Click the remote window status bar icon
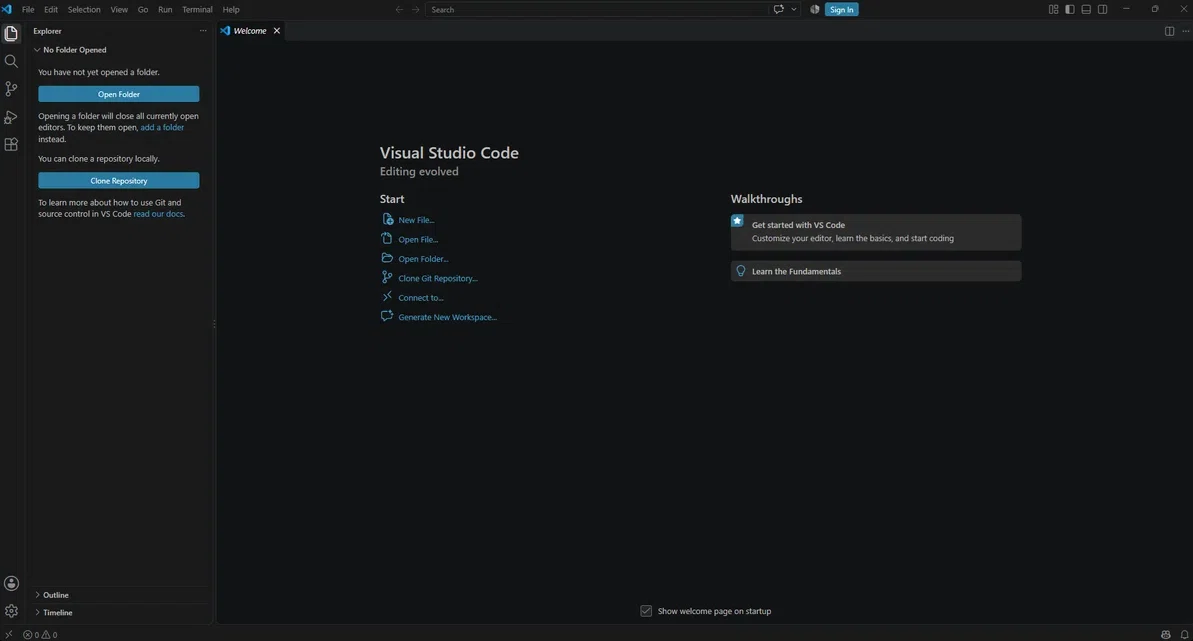The height and width of the screenshot is (641, 1193). [x=8, y=634]
